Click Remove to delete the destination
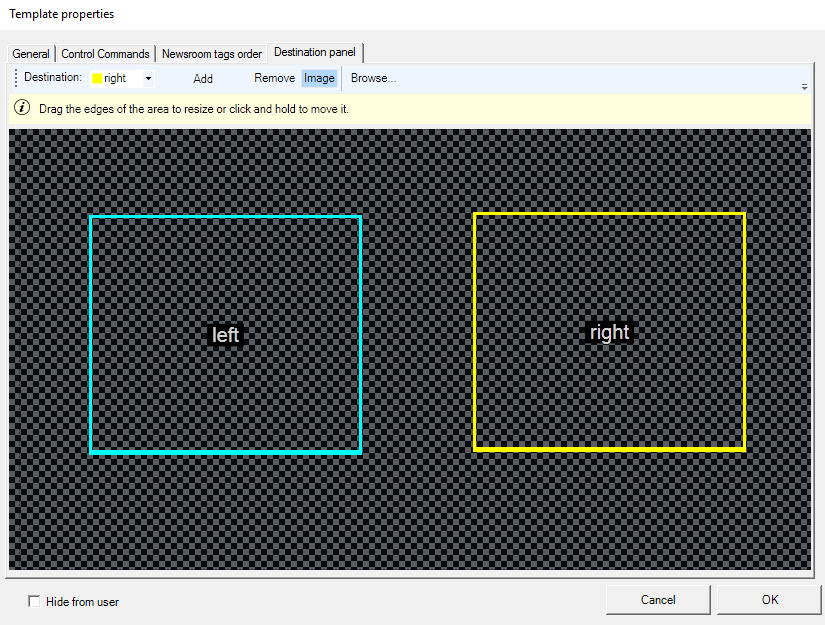825x625 pixels. click(x=274, y=78)
